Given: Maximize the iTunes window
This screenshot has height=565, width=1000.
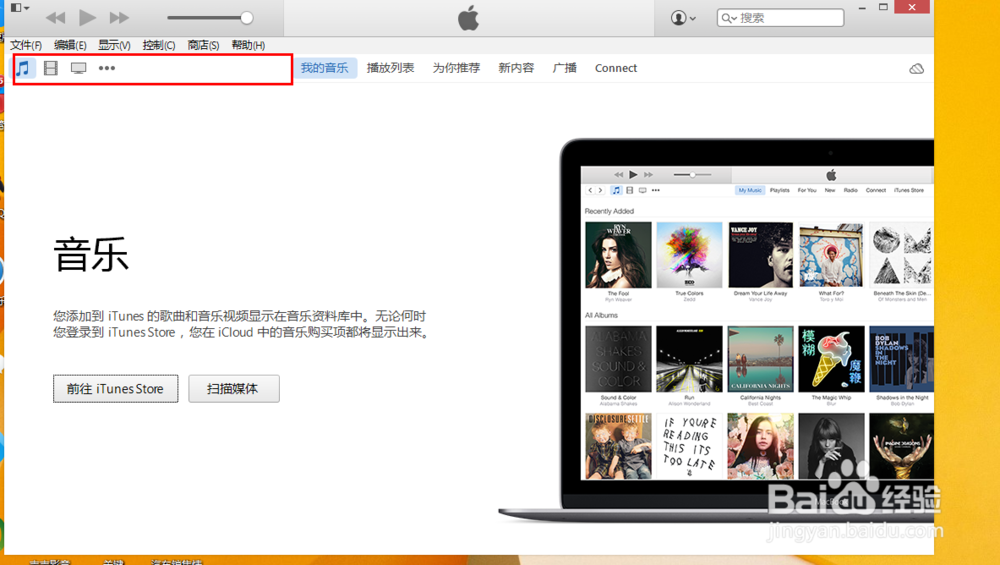Looking at the screenshot, I should pyautogui.click(x=883, y=8).
